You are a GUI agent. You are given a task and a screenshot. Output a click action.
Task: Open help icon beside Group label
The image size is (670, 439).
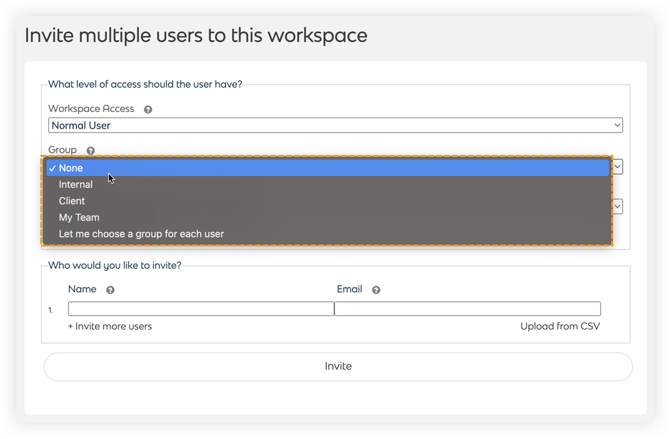91,150
